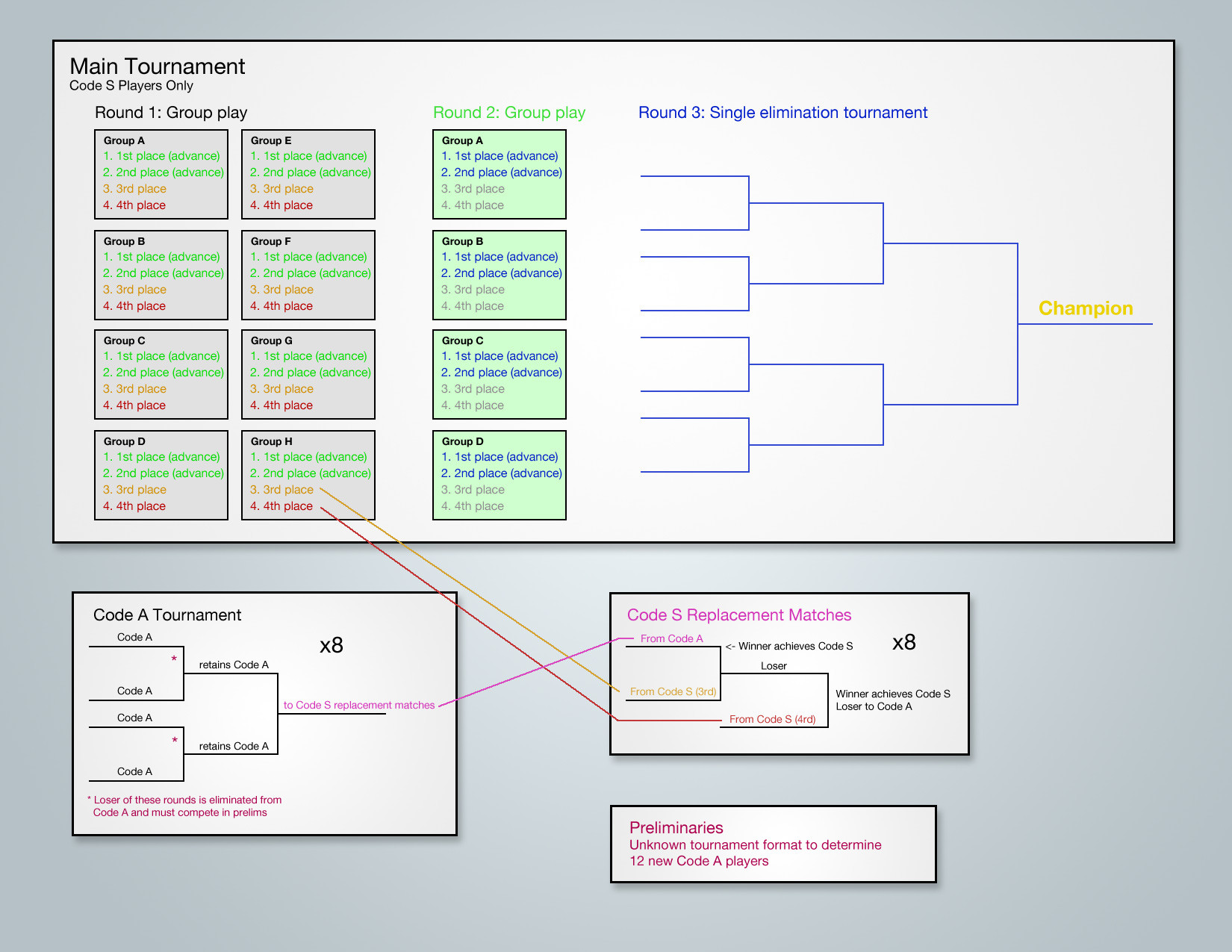Click the green Round 2: Group play heading
Screen dimensions: 1232x952
tap(508, 113)
